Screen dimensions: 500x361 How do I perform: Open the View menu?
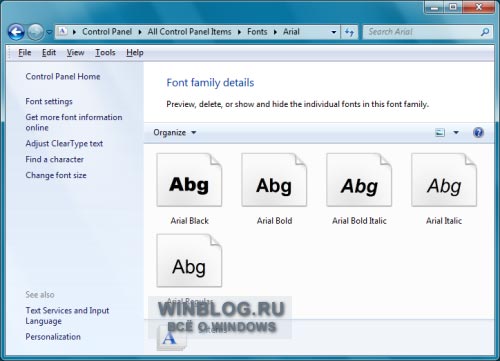click(x=75, y=53)
